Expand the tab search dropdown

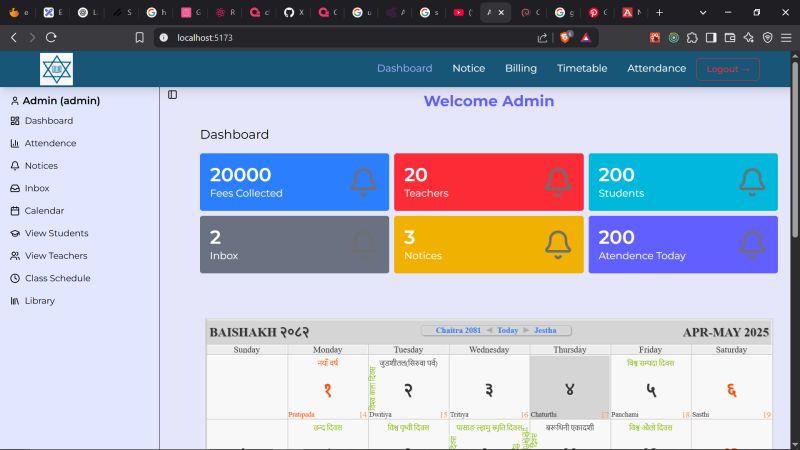[703, 13]
